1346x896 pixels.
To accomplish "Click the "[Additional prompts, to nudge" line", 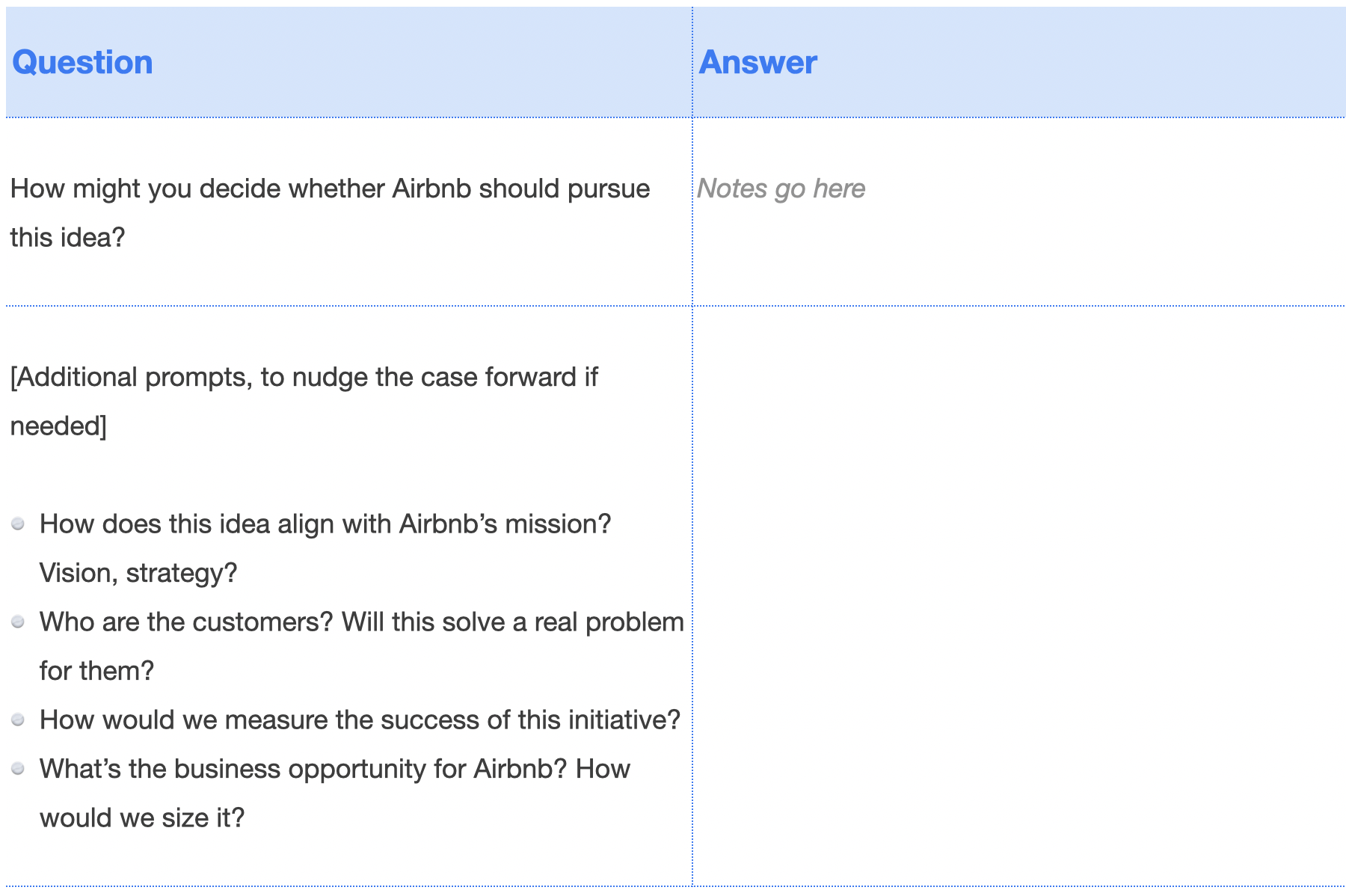I will pos(304,377).
